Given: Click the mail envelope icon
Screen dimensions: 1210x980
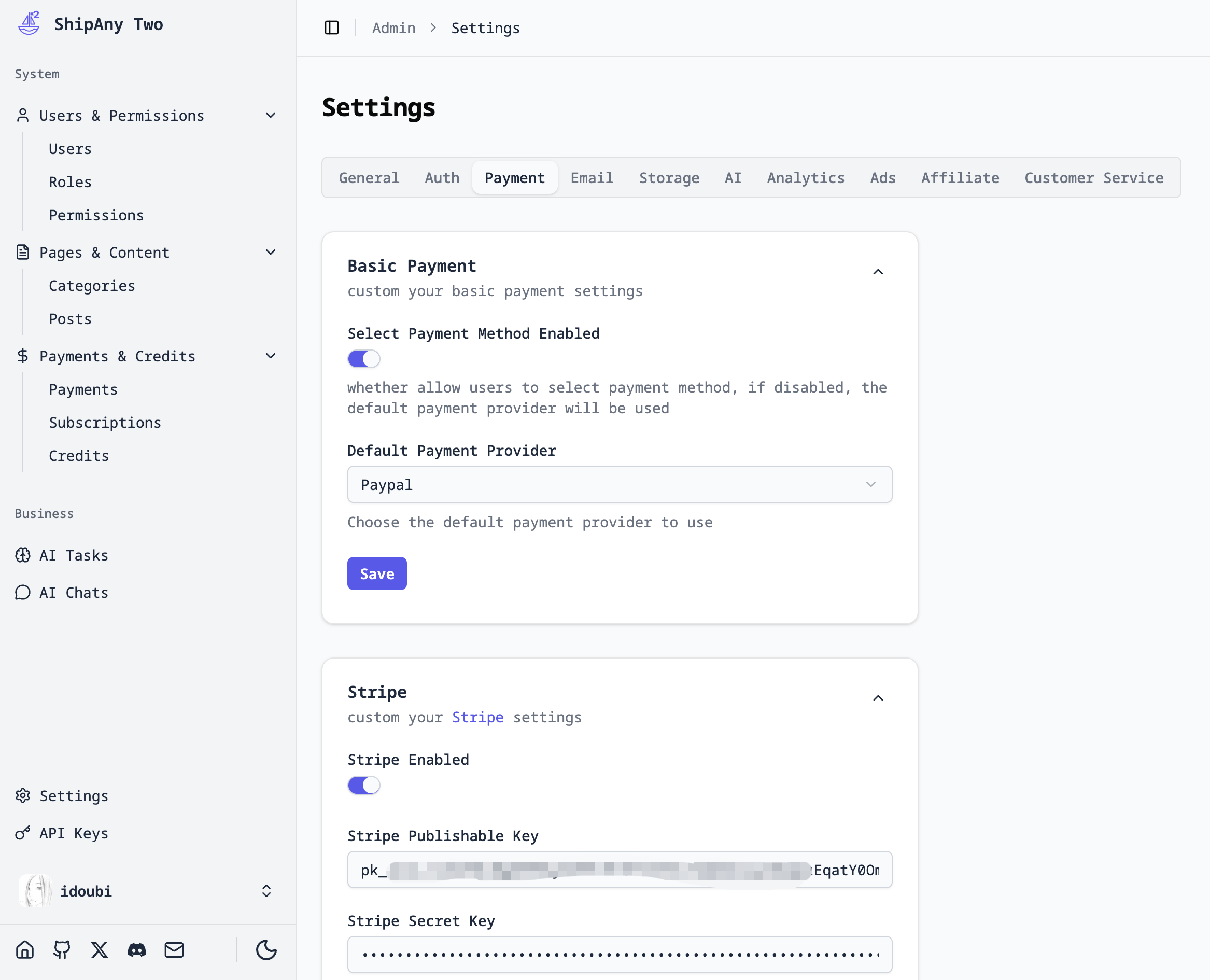Looking at the screenshot, I should tap(174, 949).
